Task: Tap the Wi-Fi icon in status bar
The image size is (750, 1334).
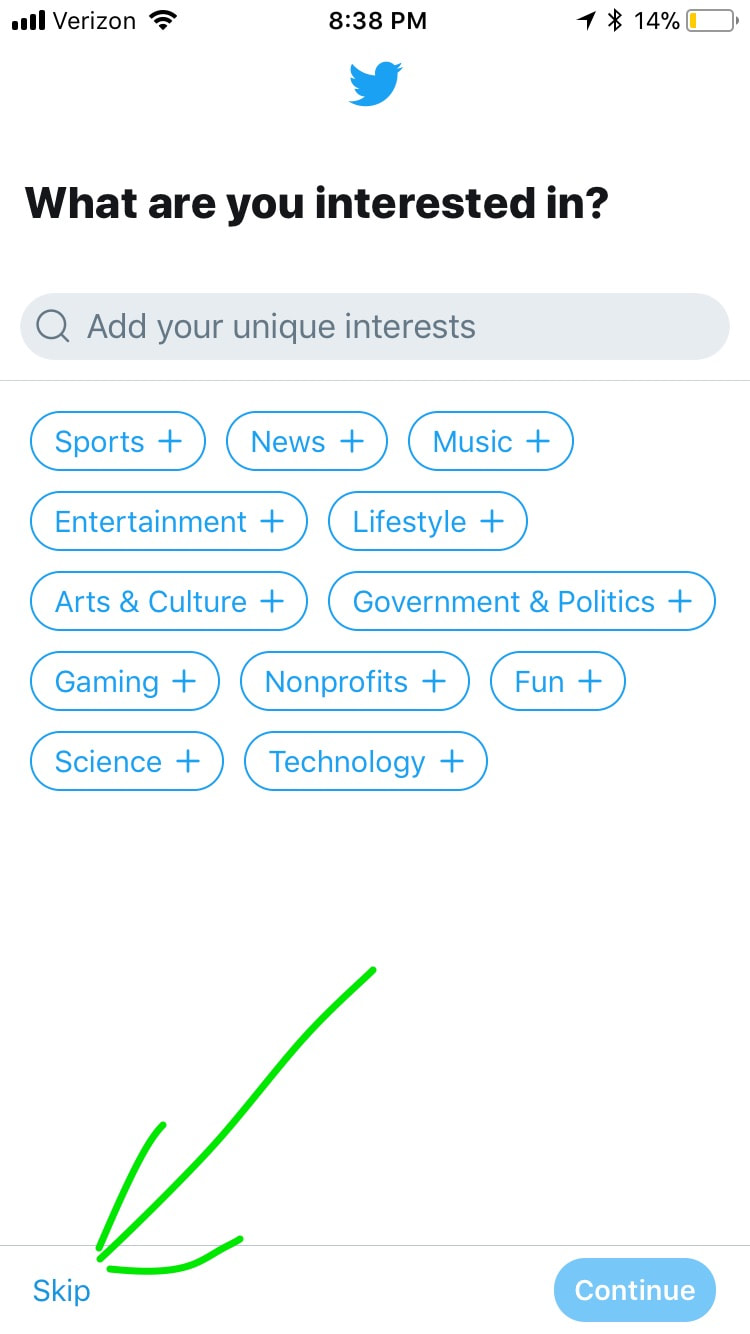Action: (160, 20)
